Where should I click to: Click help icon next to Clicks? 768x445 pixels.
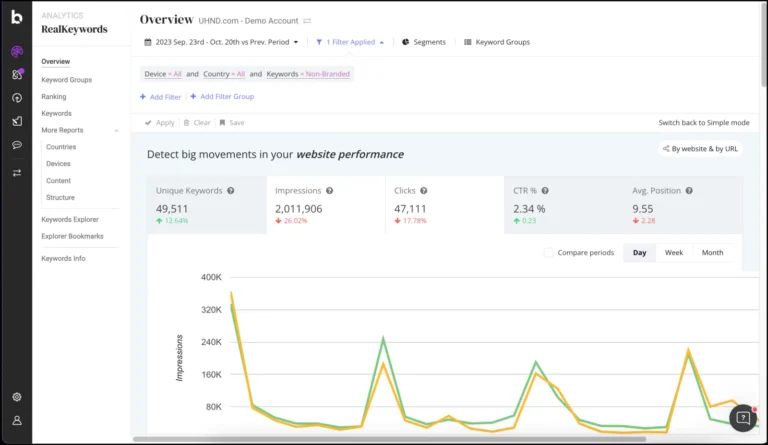(424, 190)
